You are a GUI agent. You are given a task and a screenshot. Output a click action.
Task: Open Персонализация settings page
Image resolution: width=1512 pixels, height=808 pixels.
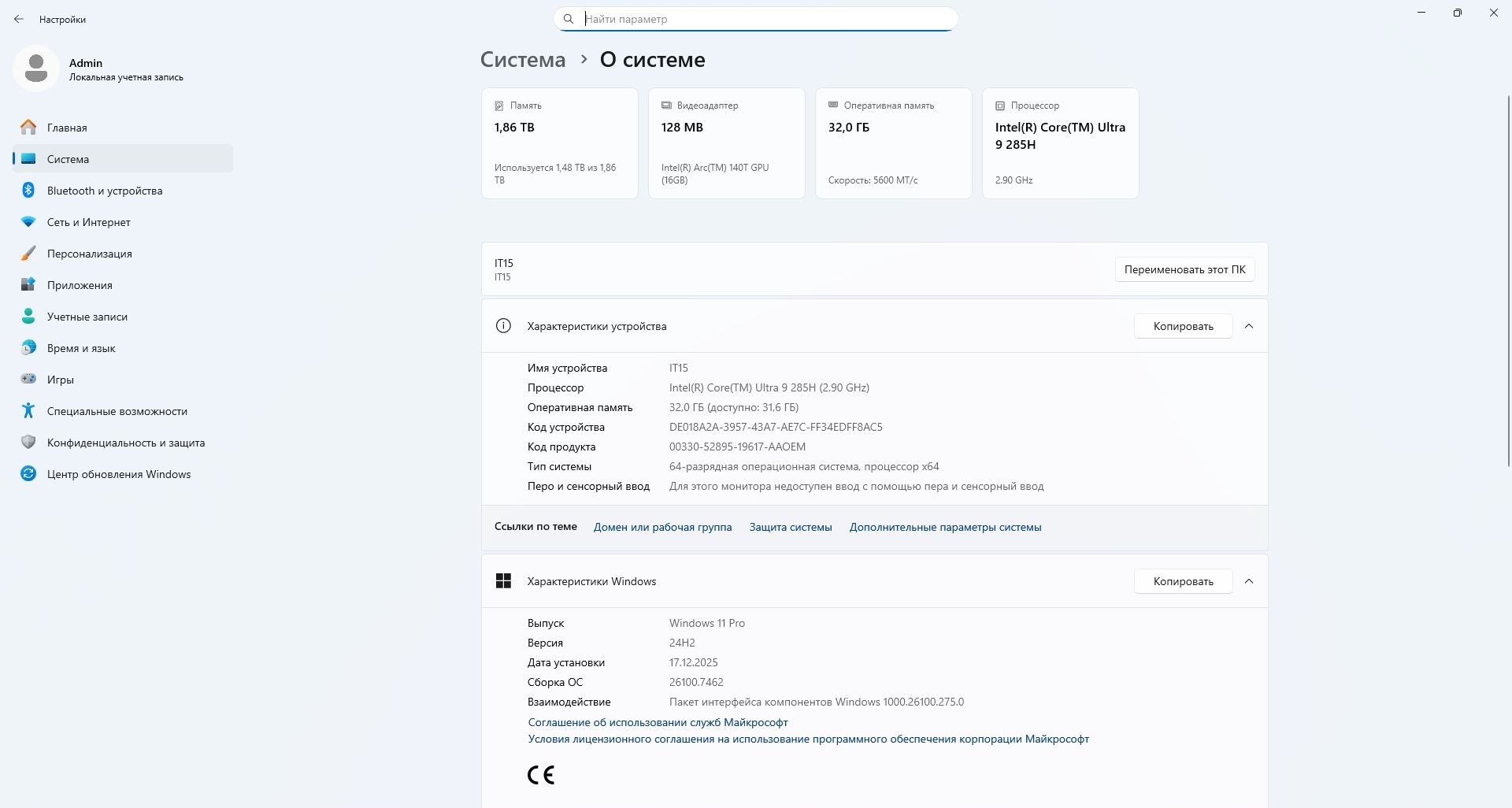pos(123,254)
